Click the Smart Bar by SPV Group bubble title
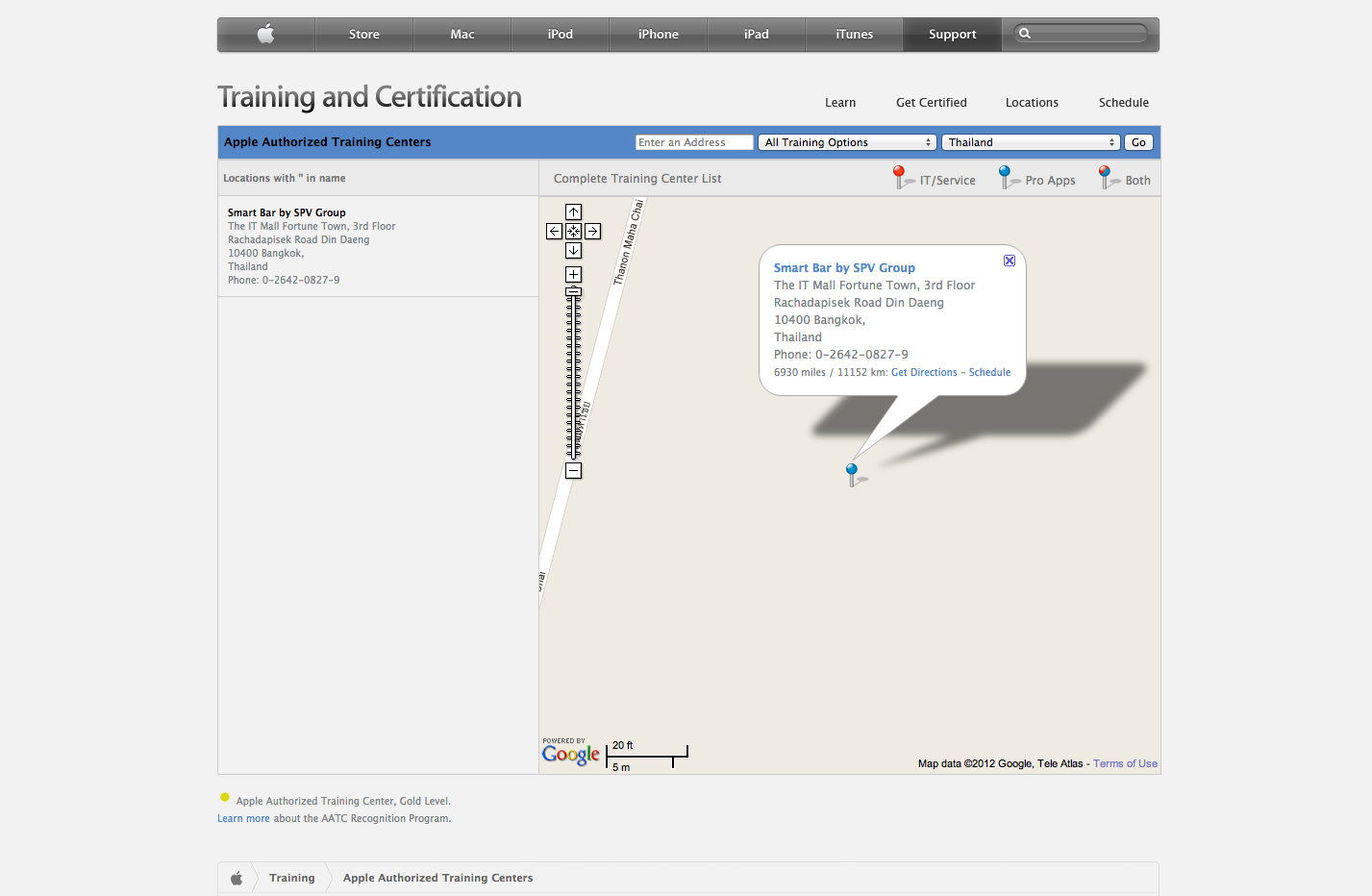Image resolution: width=1372 pixels, height=896 pixels. pyautogui.click(x=844, y=268)
